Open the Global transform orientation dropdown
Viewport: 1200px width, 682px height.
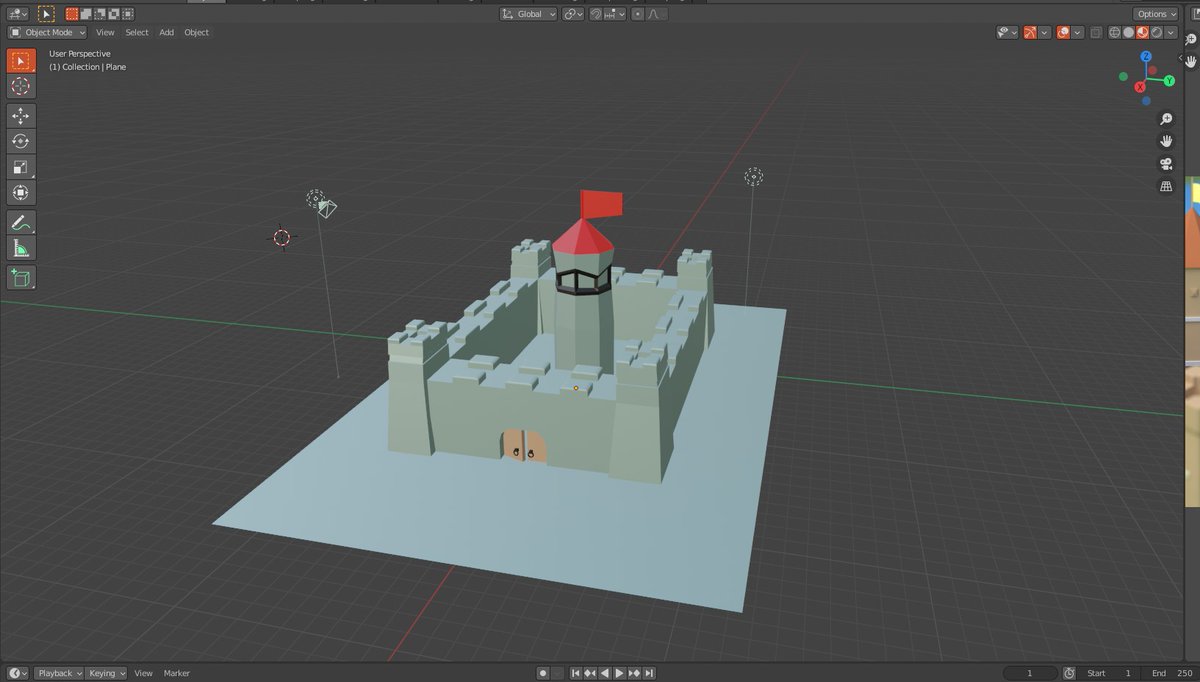point(528,13)
